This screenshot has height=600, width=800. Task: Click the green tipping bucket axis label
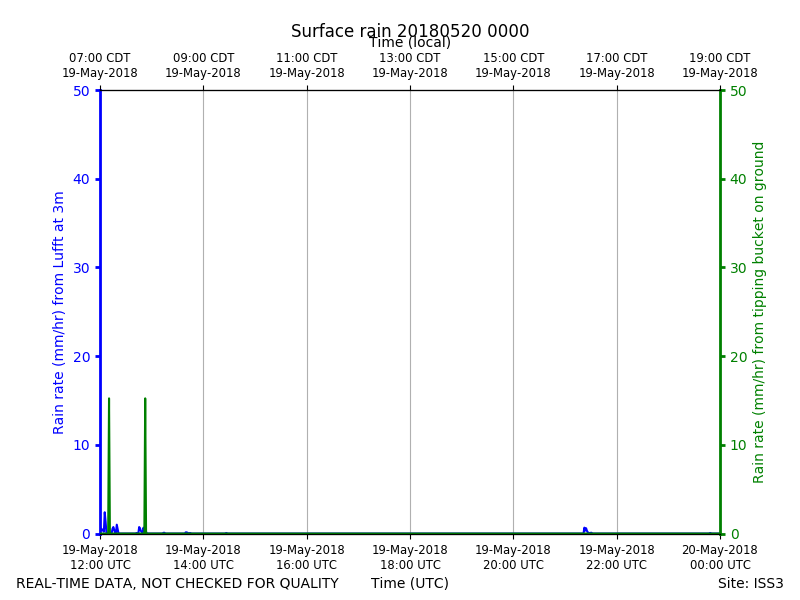pyautogui.click(x=758, y=313)
